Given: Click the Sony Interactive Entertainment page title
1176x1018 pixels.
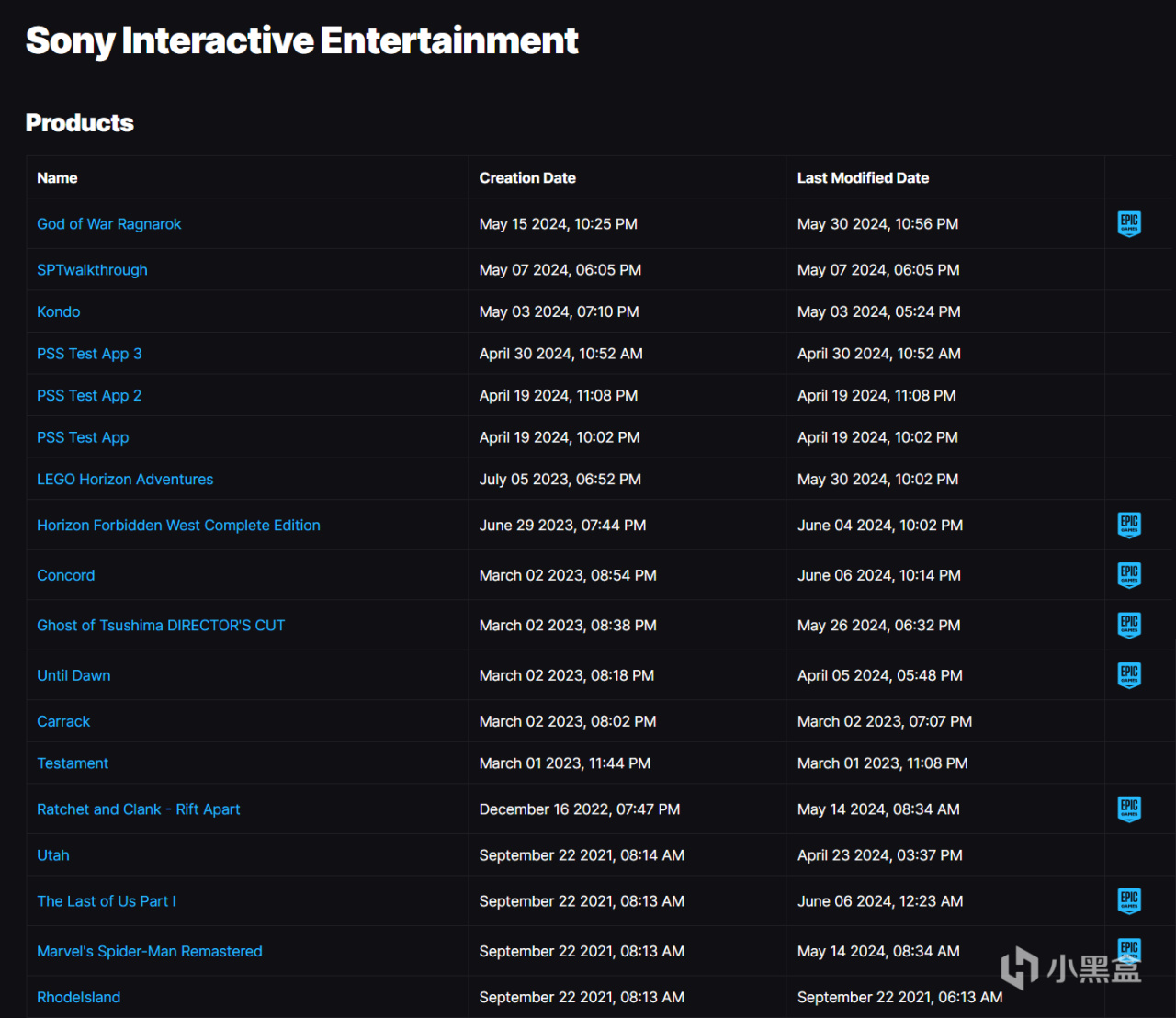Looking at the screenshot, I should pyautogui.click(x=302, y=40).
